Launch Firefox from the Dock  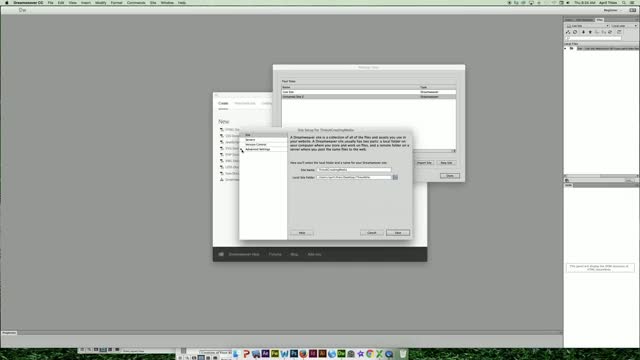coord(303,353)
